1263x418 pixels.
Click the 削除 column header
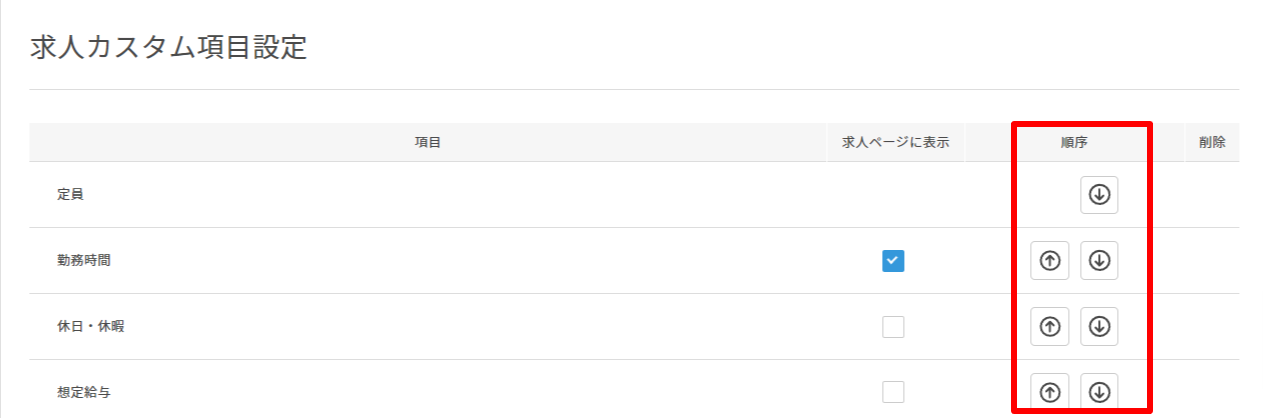tap(1212, 143)
